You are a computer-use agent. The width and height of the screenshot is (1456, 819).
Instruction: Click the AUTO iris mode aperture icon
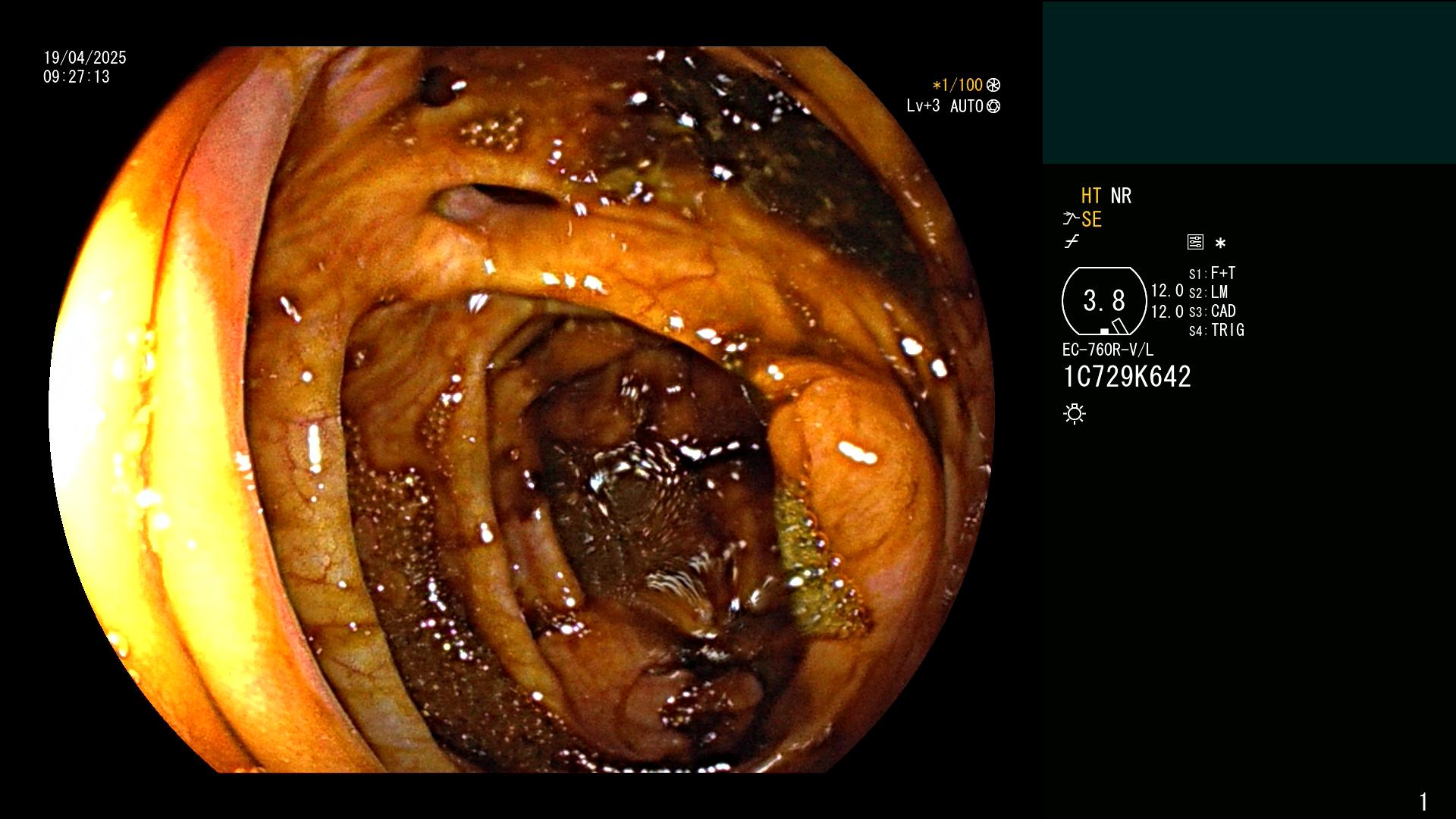pyautogui.click(x=993, y=106)
